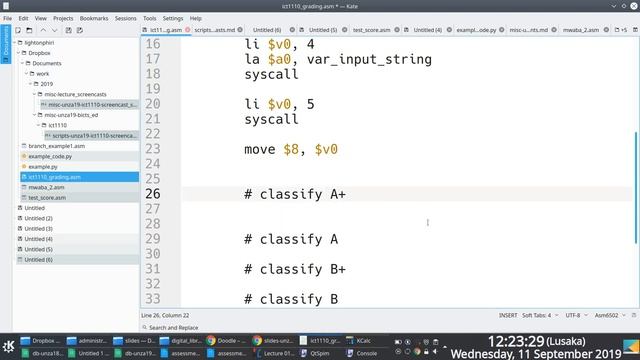This screenshot has width=640, height=360.
Task: Open the Settings menu
Action: (x=173, y=18)
